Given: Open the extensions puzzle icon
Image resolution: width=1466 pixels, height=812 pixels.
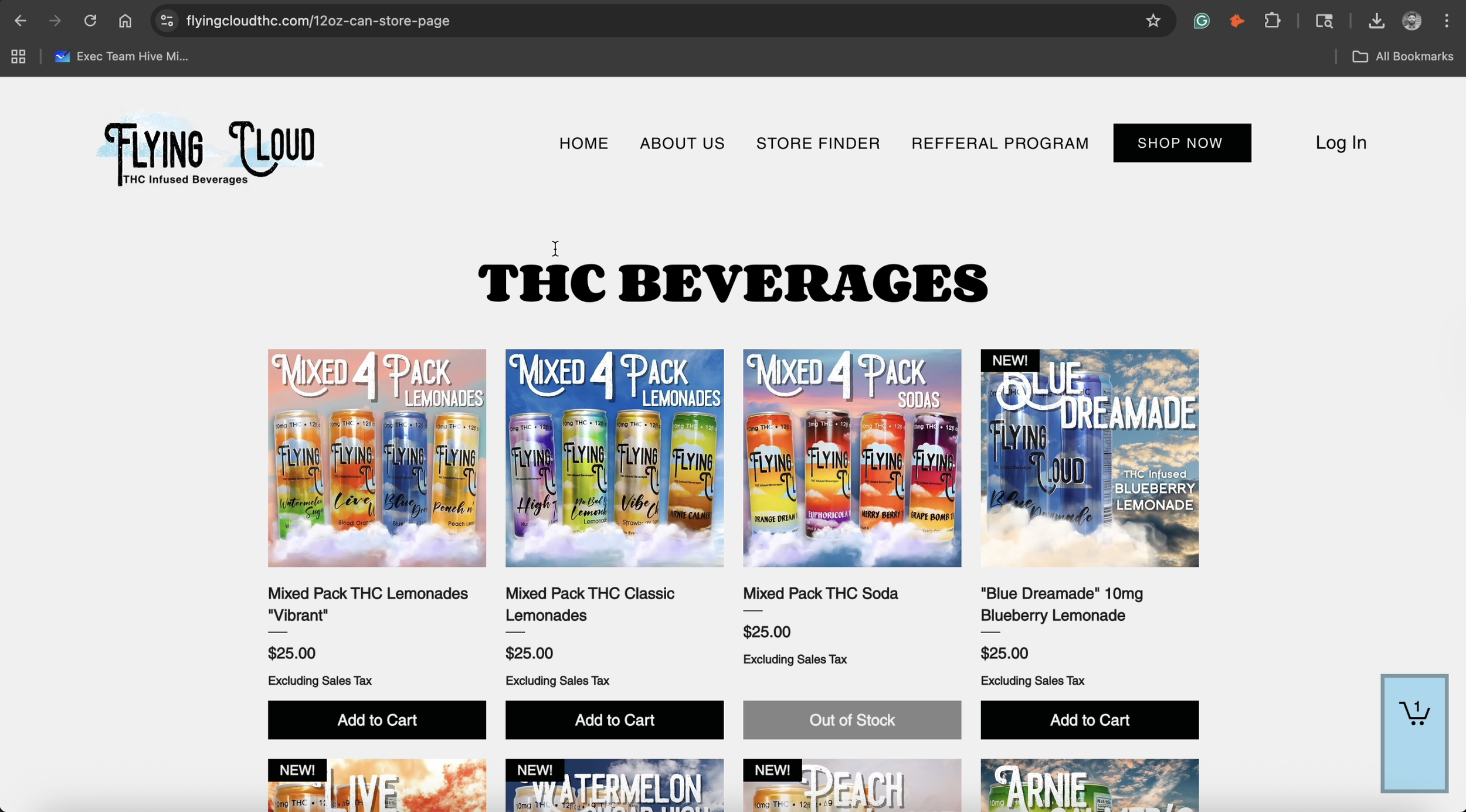Looking at the screenshot, I should point(1272,21).
